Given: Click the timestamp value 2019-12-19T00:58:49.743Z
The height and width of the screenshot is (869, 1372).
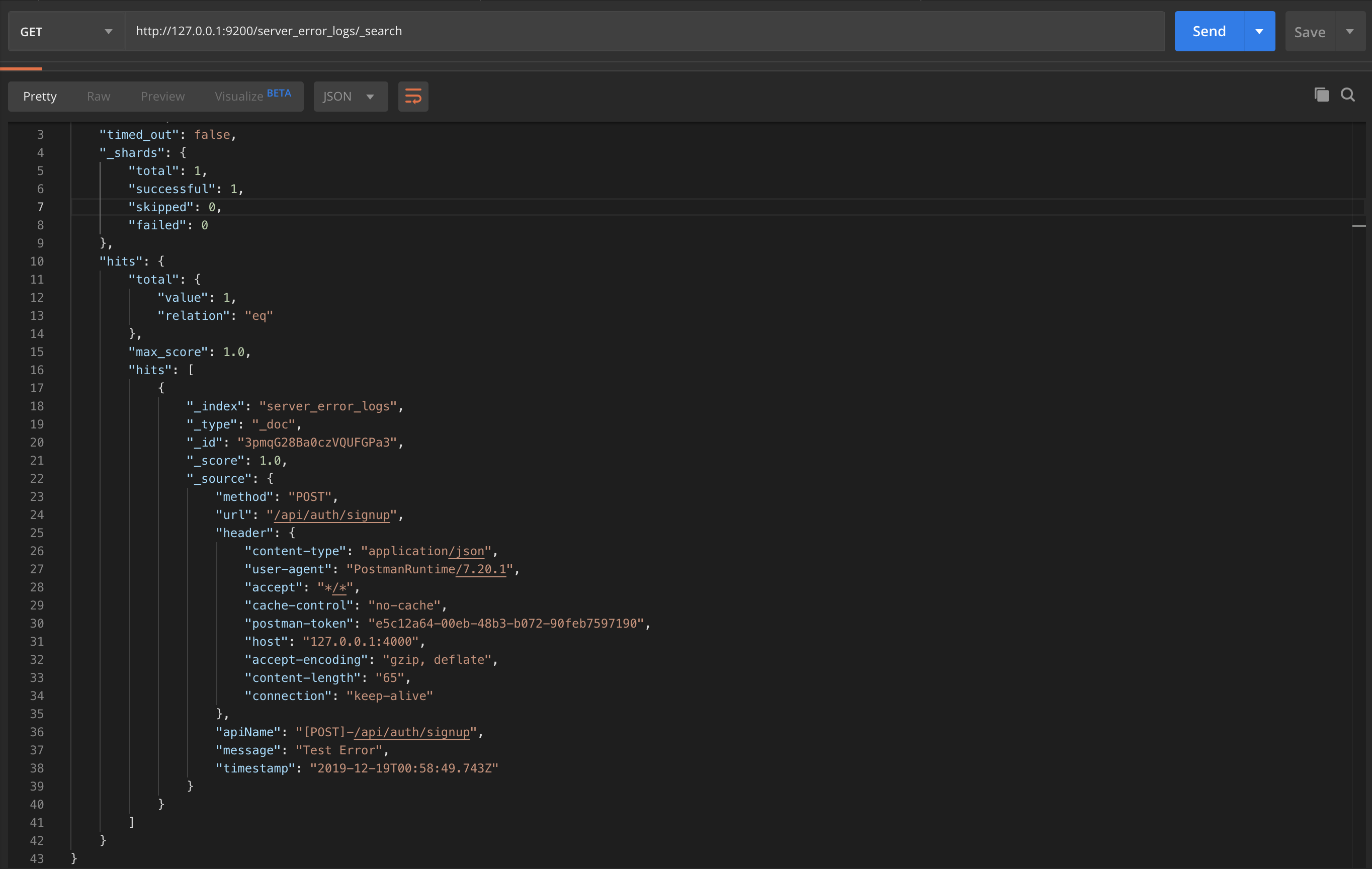Looking at the screenshot, I should [404, 768].
